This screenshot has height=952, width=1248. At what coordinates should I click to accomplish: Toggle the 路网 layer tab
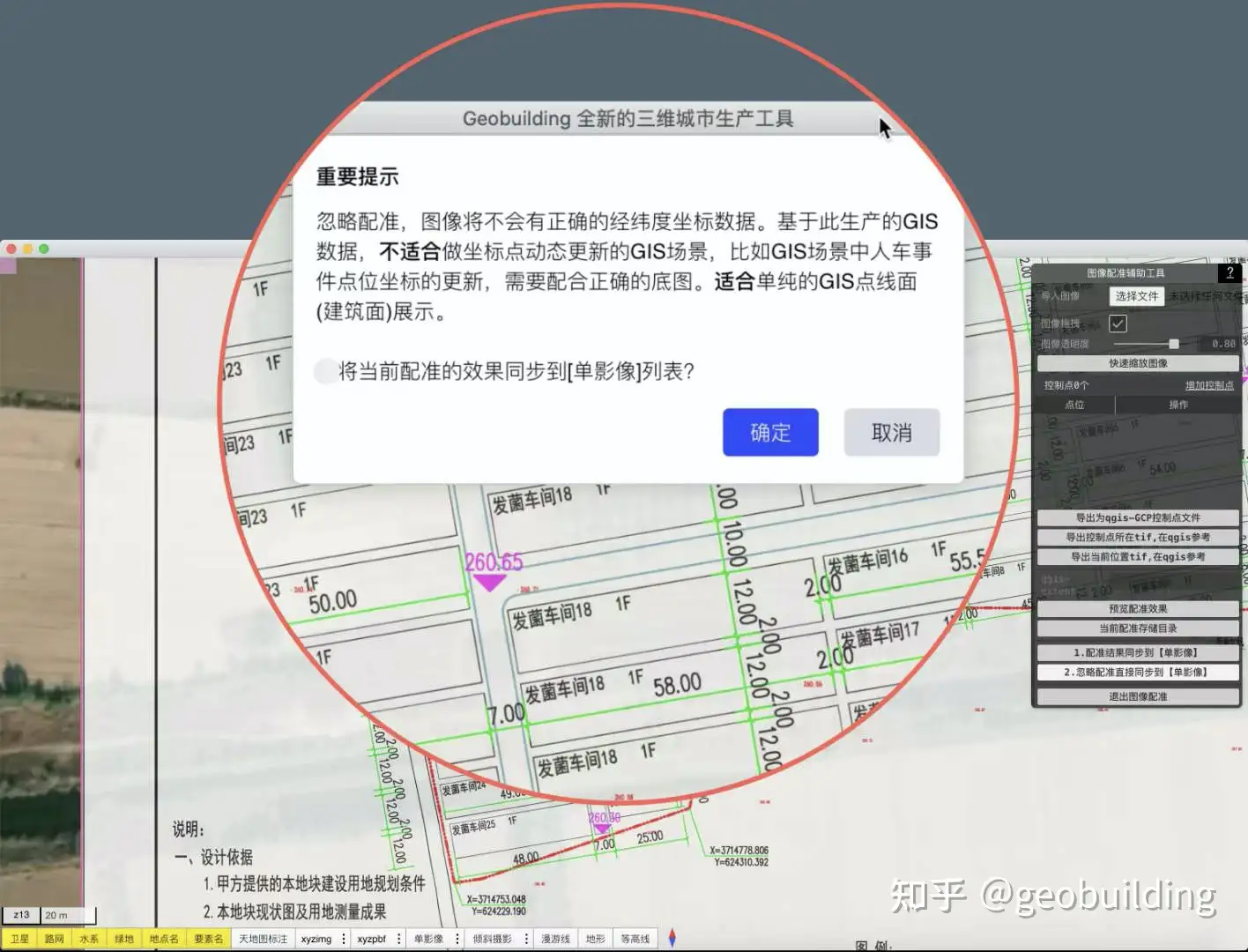coord(55,939)
